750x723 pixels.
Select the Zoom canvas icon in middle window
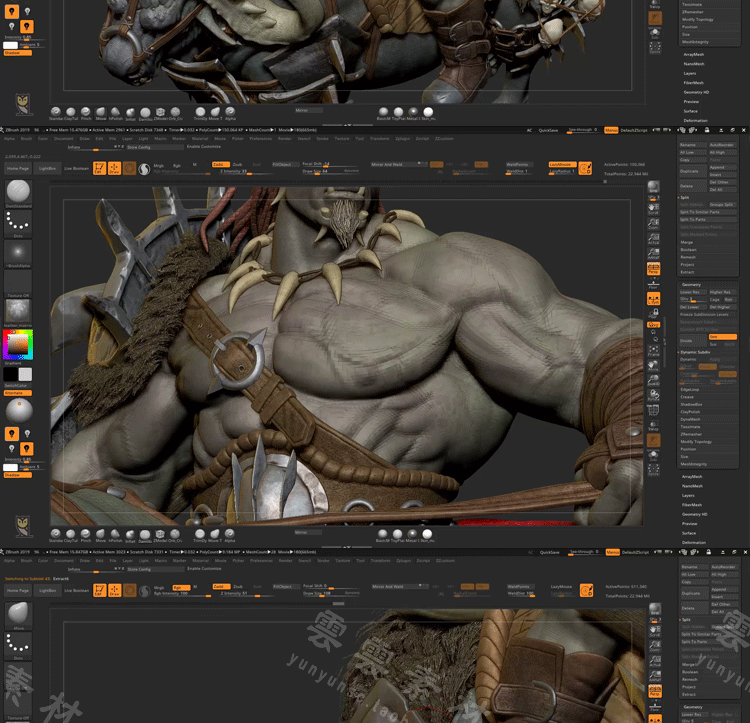653,224
